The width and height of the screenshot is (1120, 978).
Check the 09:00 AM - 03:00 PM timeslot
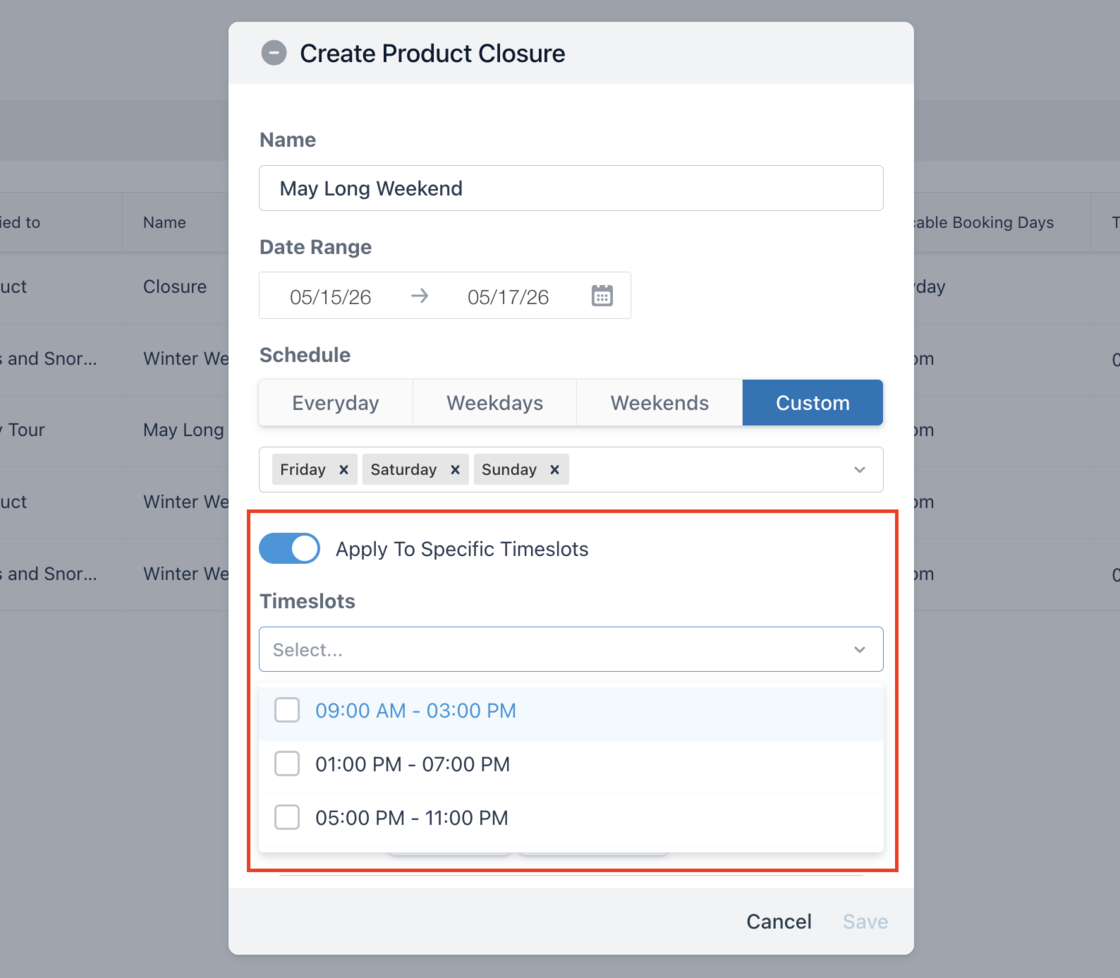point(287,710)
